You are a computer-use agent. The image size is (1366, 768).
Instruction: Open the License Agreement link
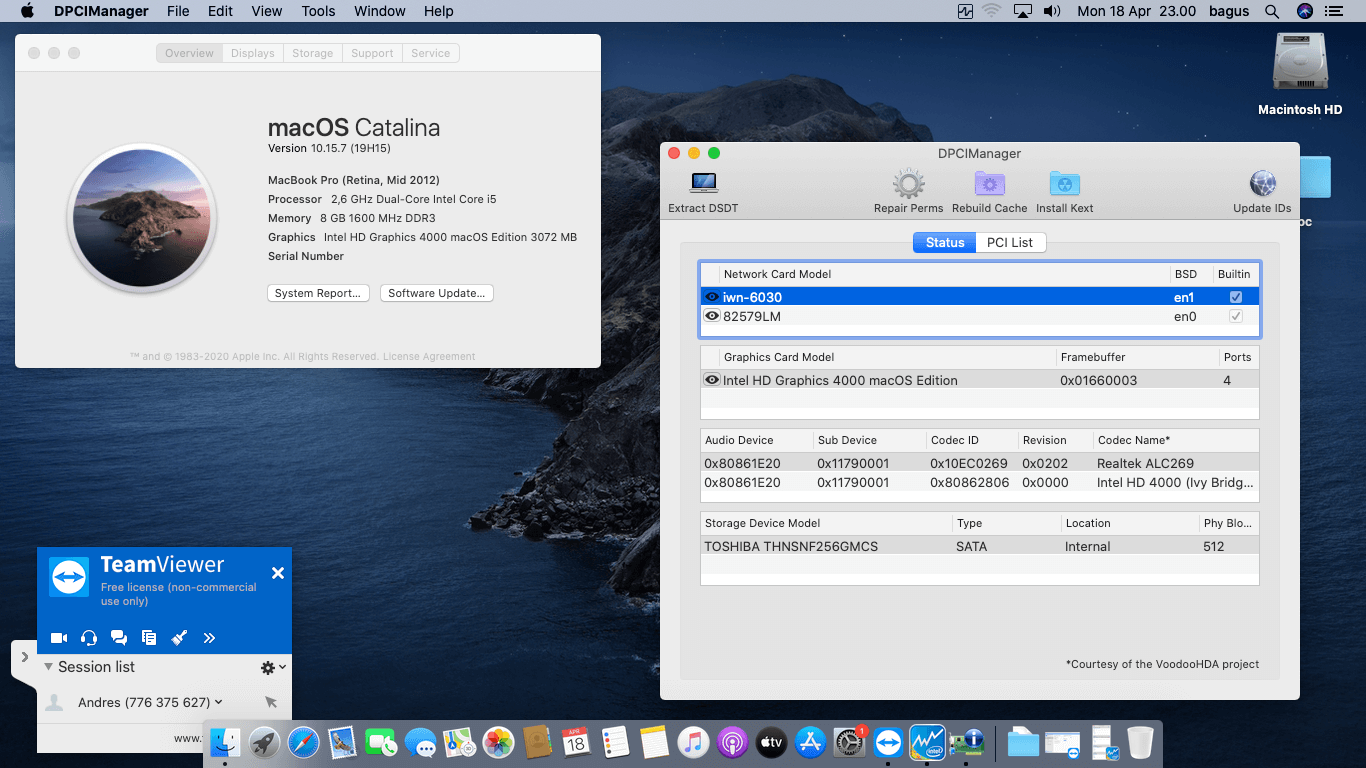429,356
